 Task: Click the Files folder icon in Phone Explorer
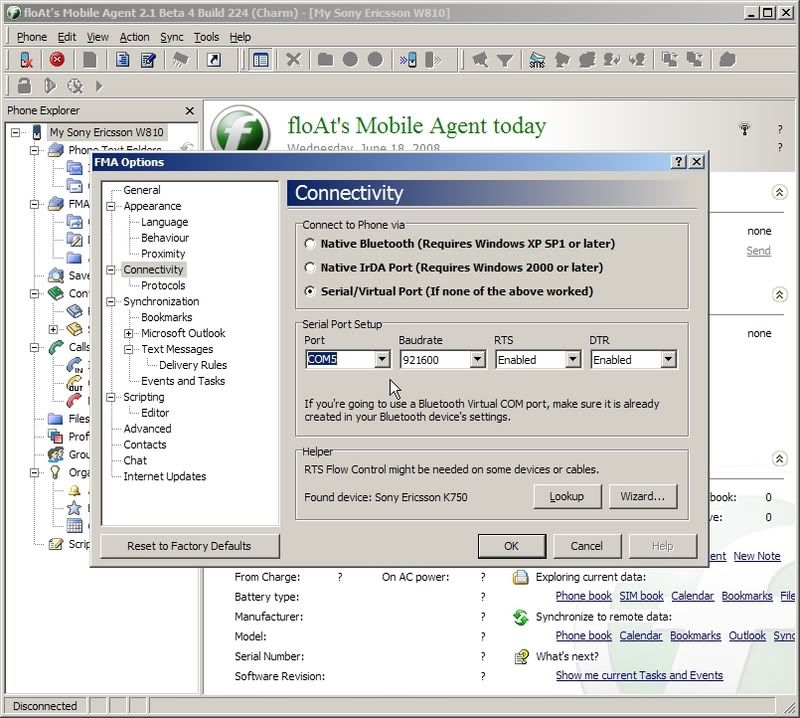pos(55,419)
